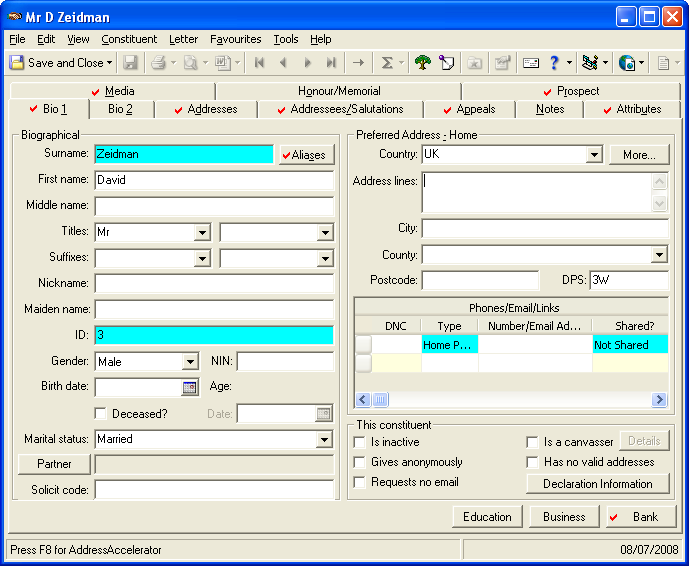The image size is (689, 566).
Task: Click the favourites folder star icon
Action: click(x=474, y=63)
